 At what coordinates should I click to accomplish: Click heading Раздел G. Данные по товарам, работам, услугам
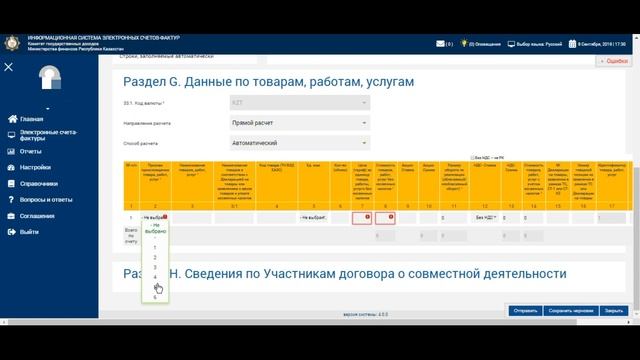(269, 82)
